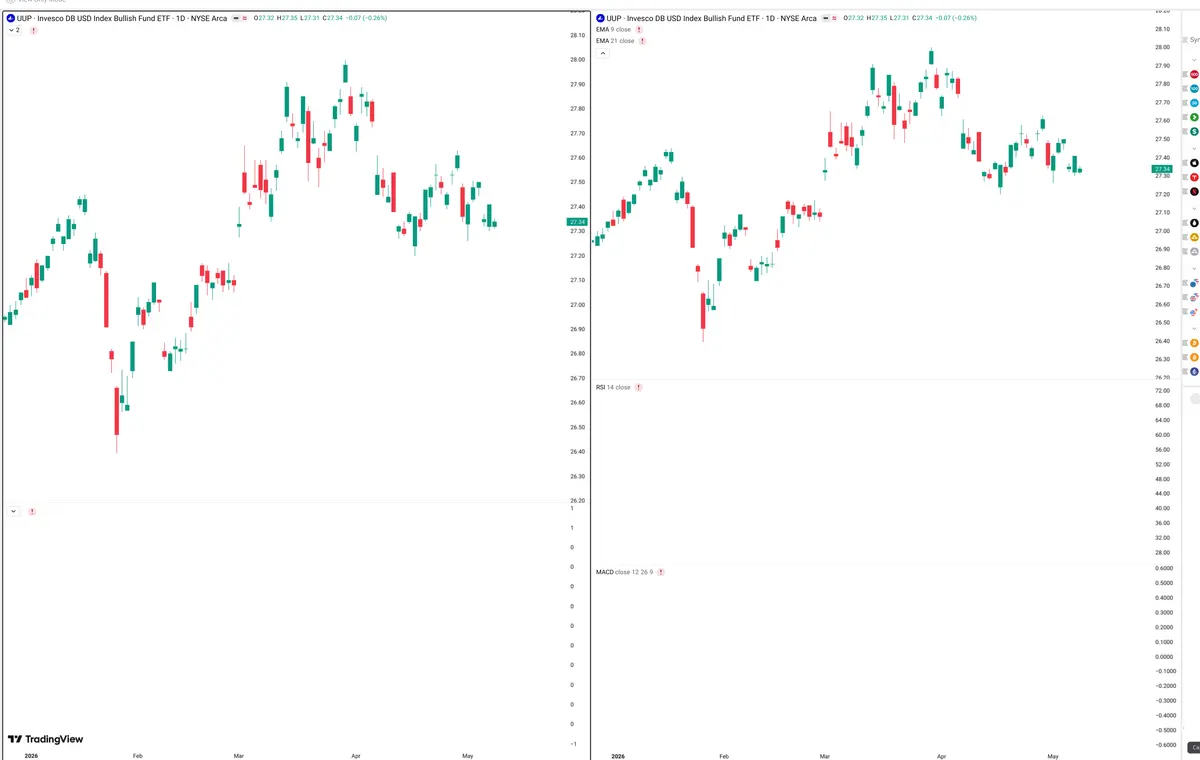The height and width of the screenshot is (760, 1200).
Task: Select the Apple logo in watchlist
Action: (x=1194, y=162)
